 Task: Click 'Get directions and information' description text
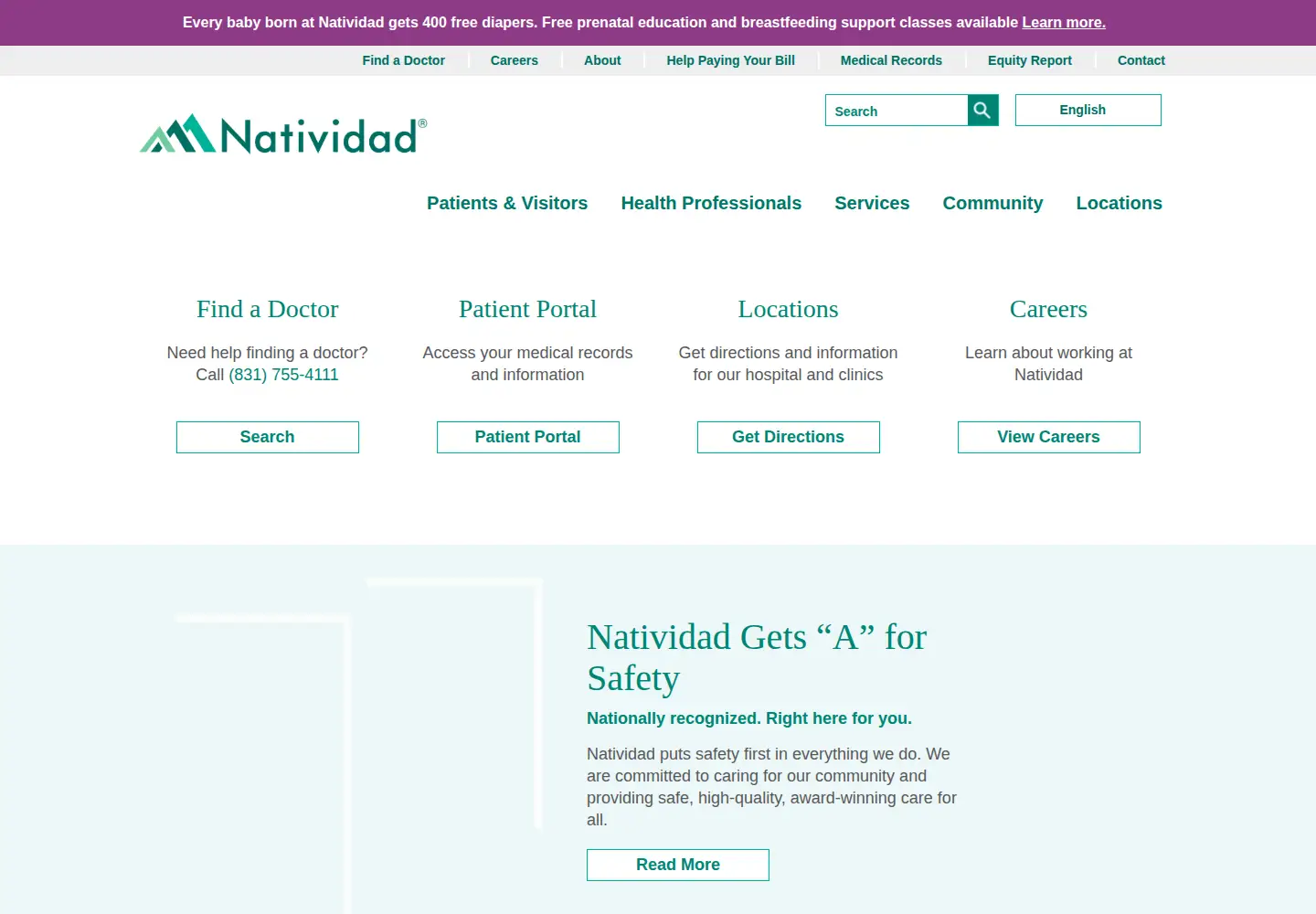tap(789, 364)
